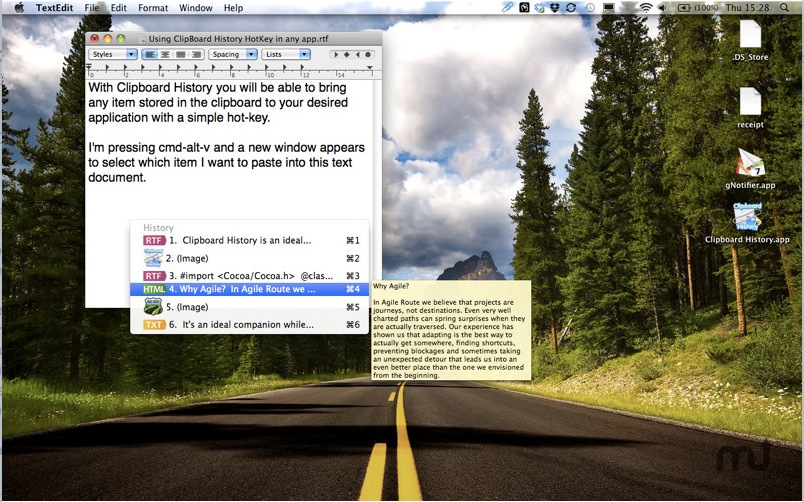
Task: Align text right in TextEdit toolbar
Action: 196,54
